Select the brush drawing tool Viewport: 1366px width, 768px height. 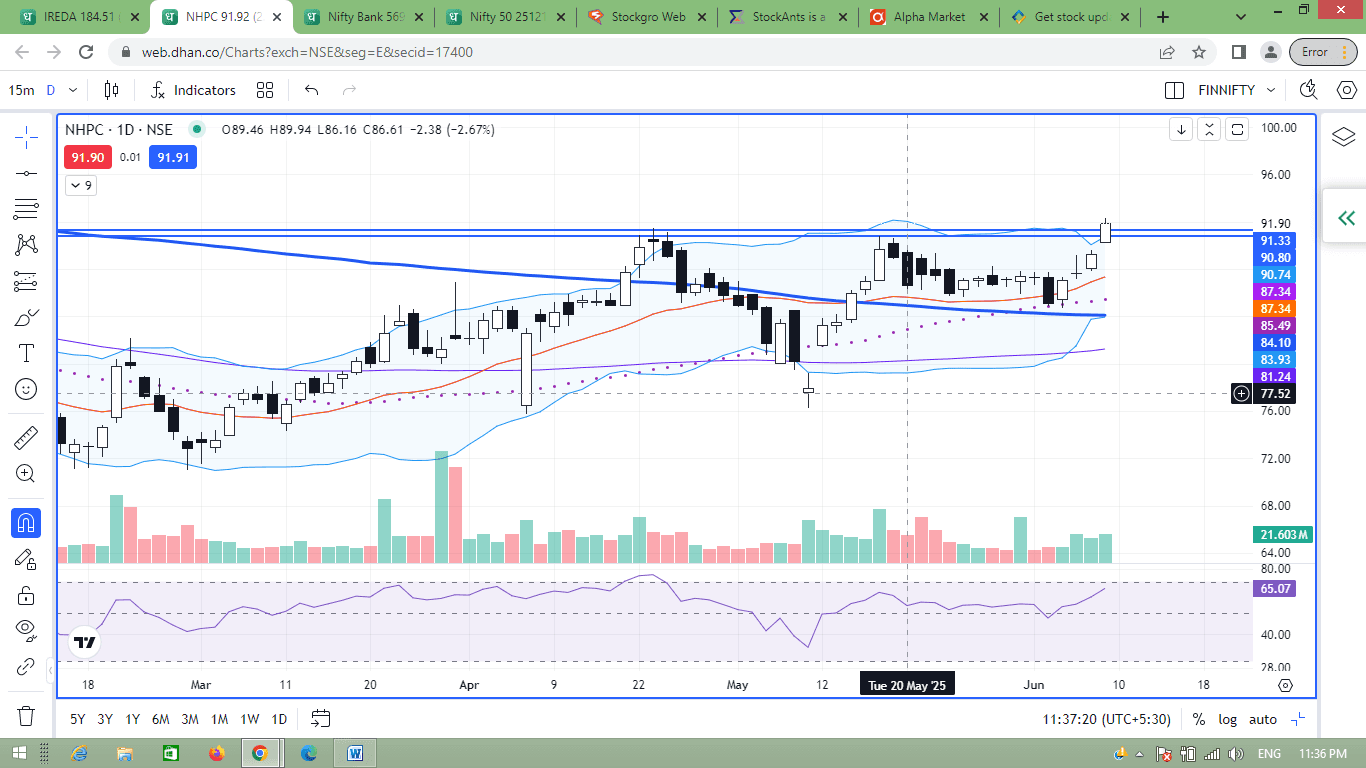(26, 318)
